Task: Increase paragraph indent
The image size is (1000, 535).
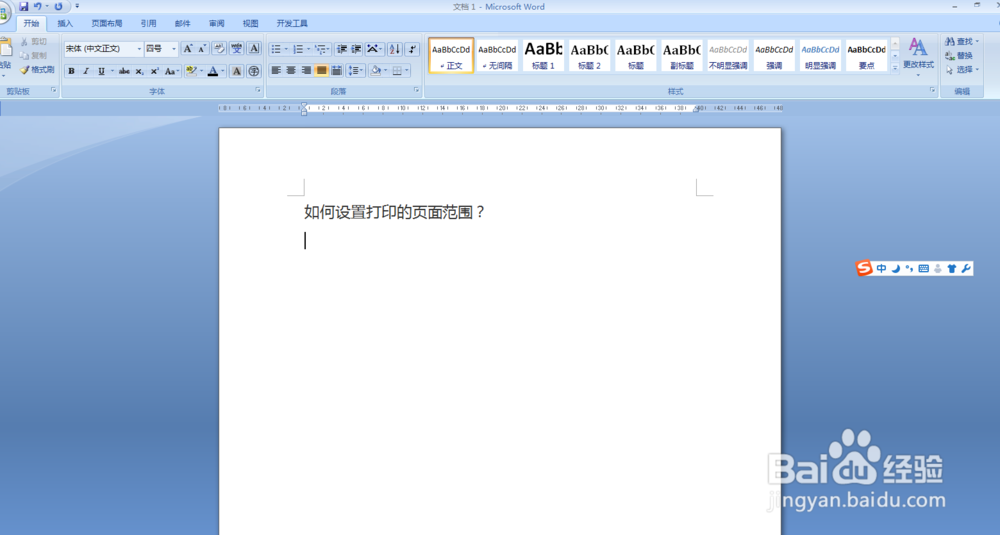Action: click(357, 48)
